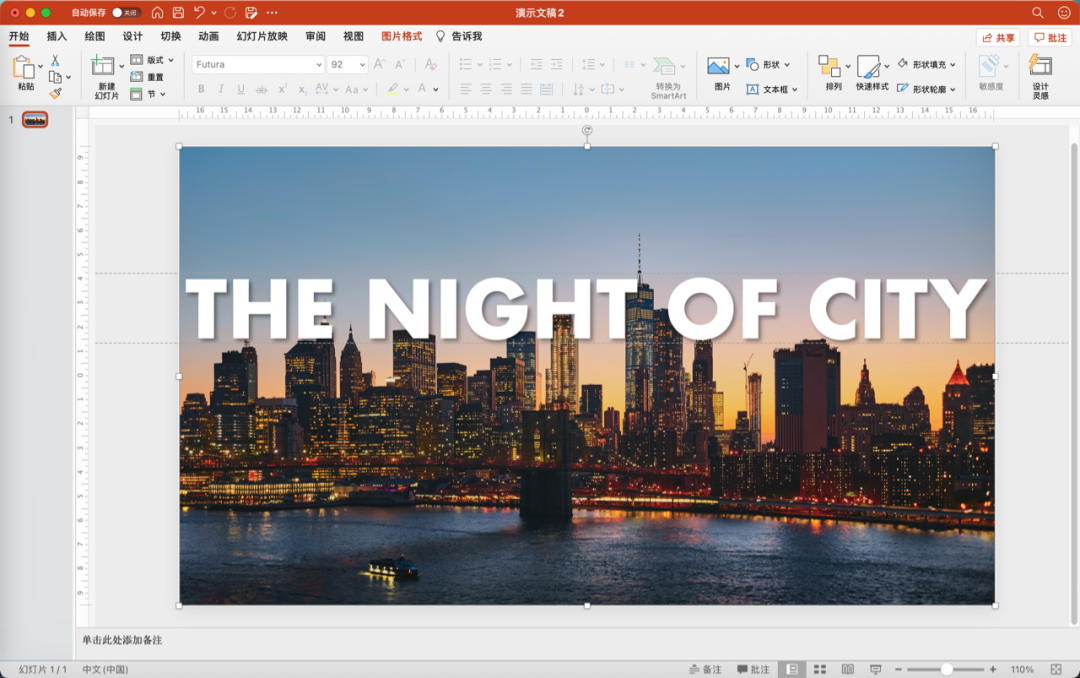Open the 版式 layout dropdown
Viewport: 1080px width, 678px height.
[152, 60]
